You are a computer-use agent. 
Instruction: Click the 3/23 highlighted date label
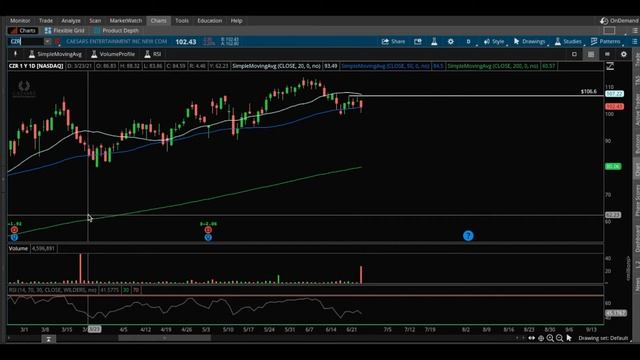click(94, 329)
